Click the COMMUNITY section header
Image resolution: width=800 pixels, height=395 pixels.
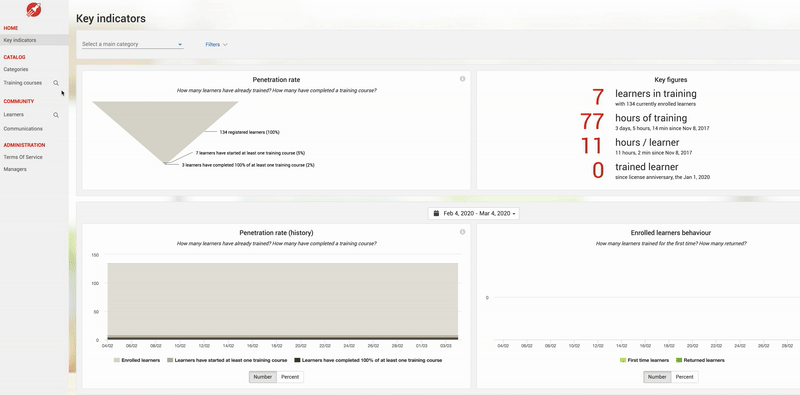click(19, 101)
